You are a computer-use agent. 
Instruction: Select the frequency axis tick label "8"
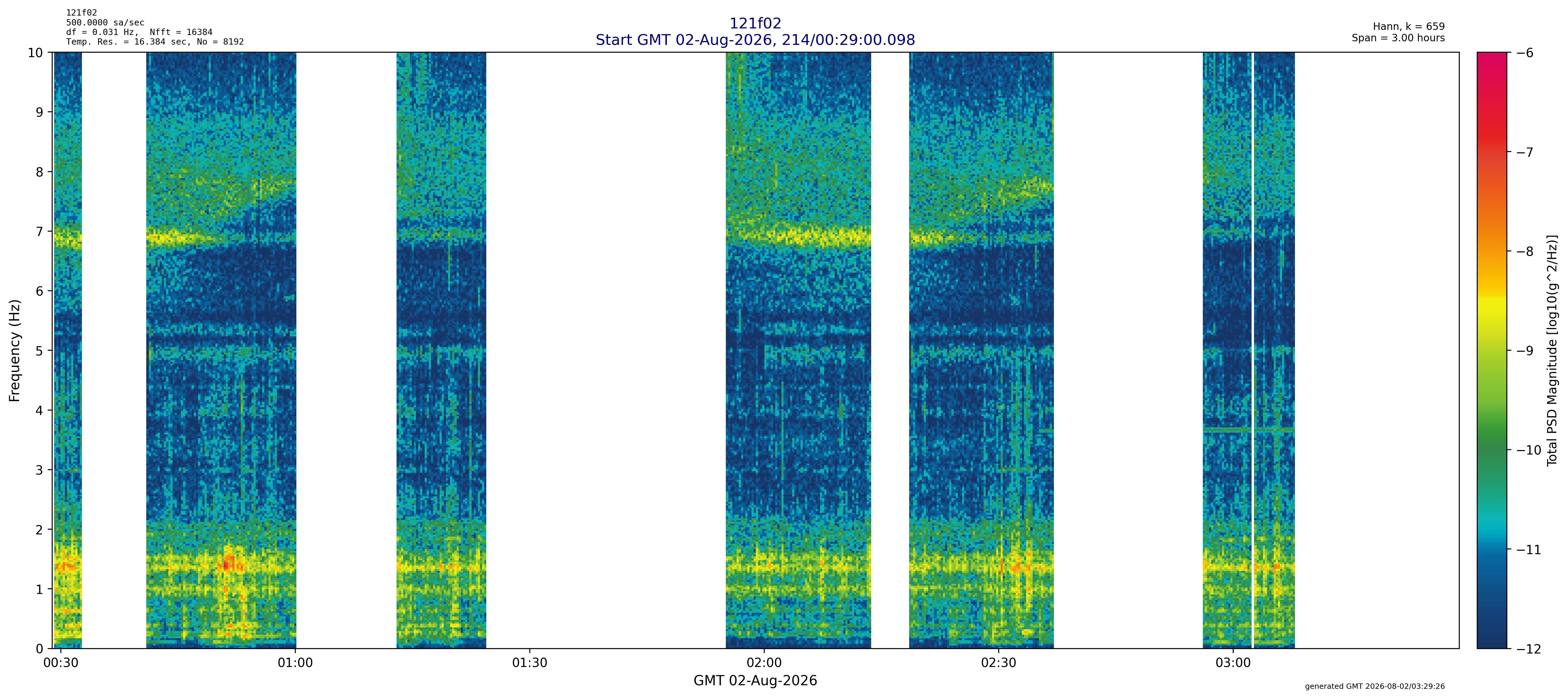coord(39,172)
